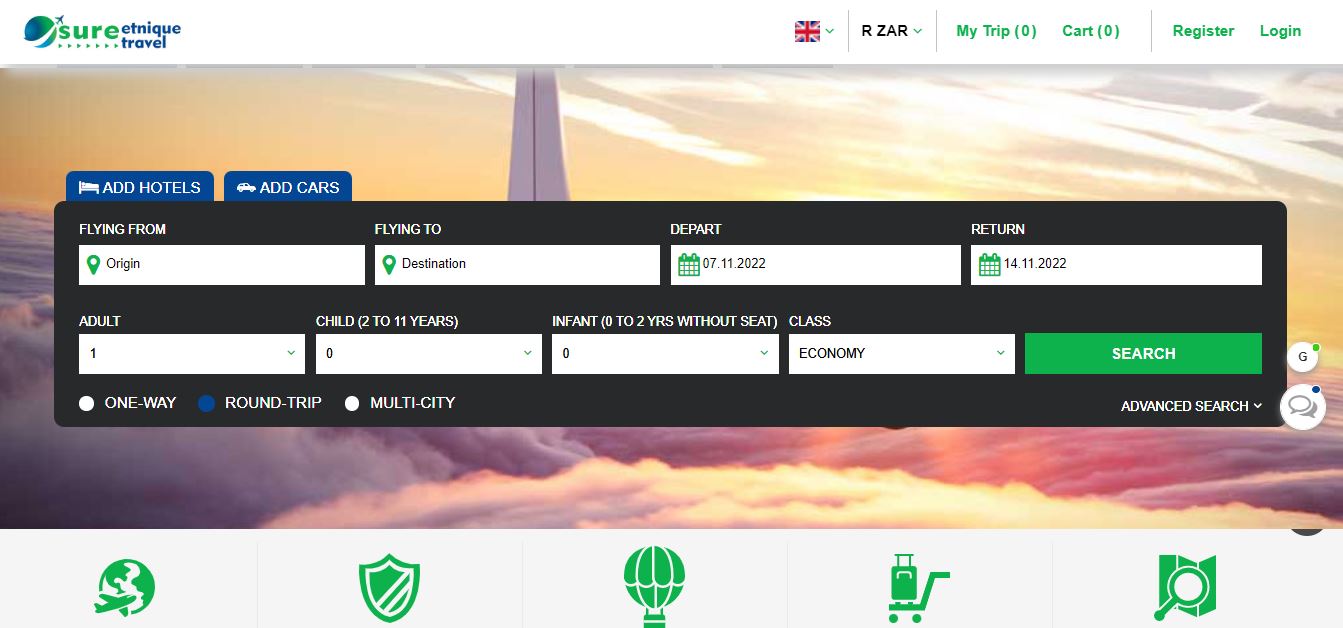Click the Flying From origin field
Screen dimensions: 1343x628
pos(222,265)
